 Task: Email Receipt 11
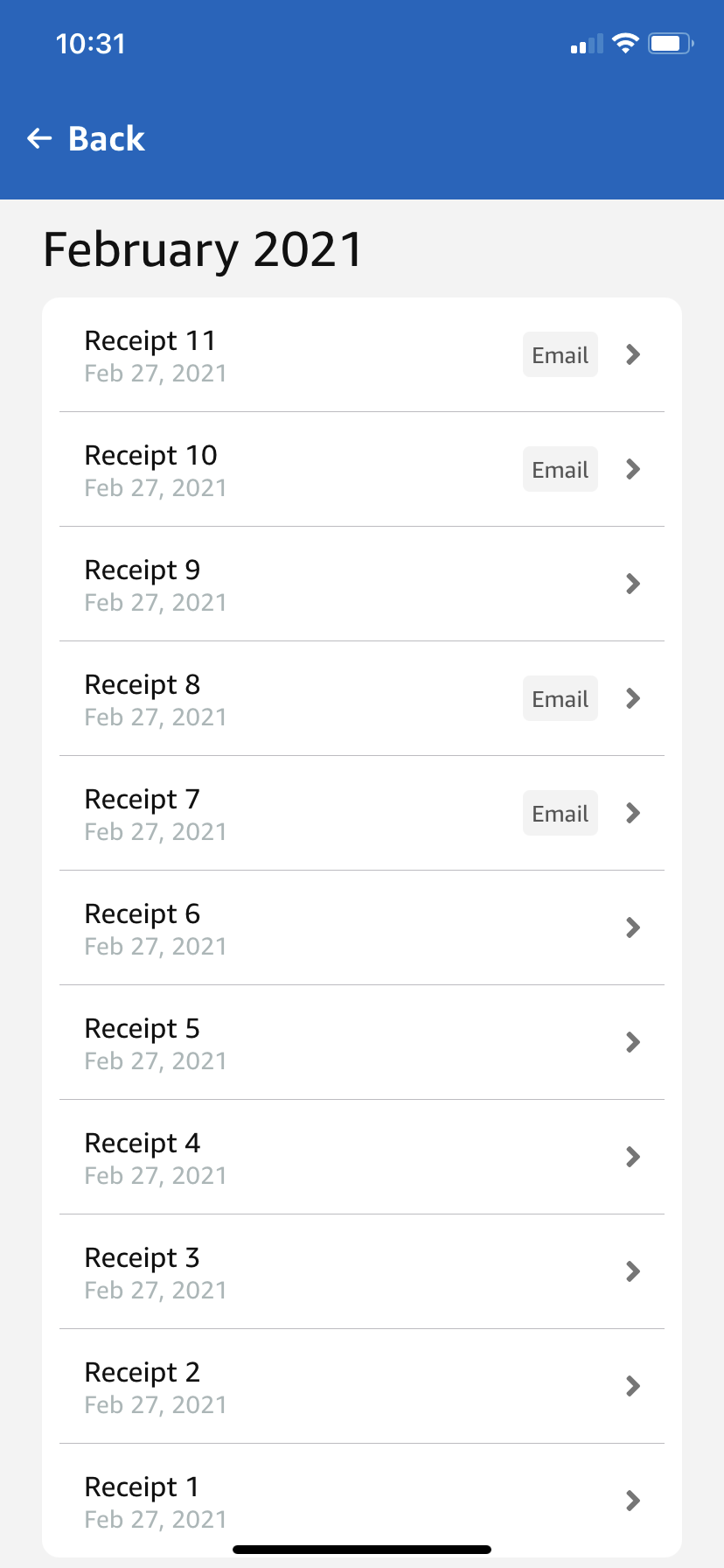[560, 354]
